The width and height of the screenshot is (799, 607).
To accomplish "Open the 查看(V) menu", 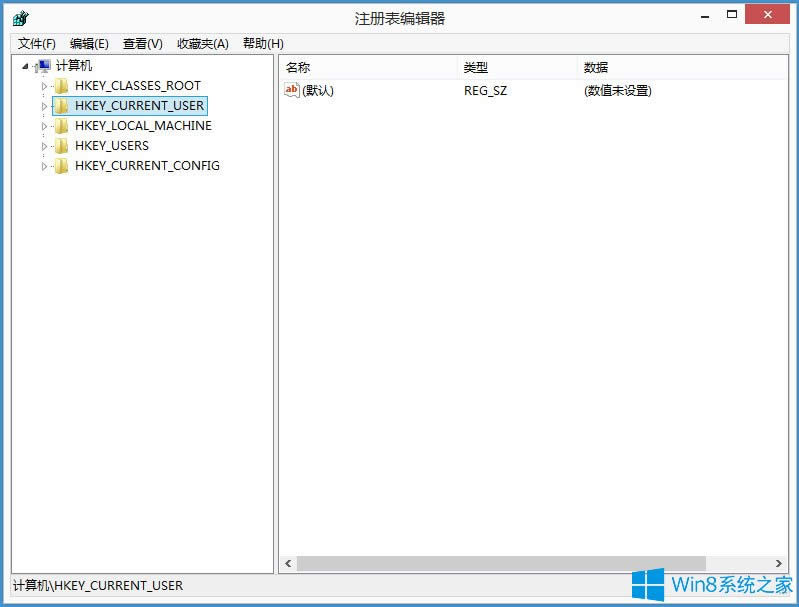I will [143, 44].
